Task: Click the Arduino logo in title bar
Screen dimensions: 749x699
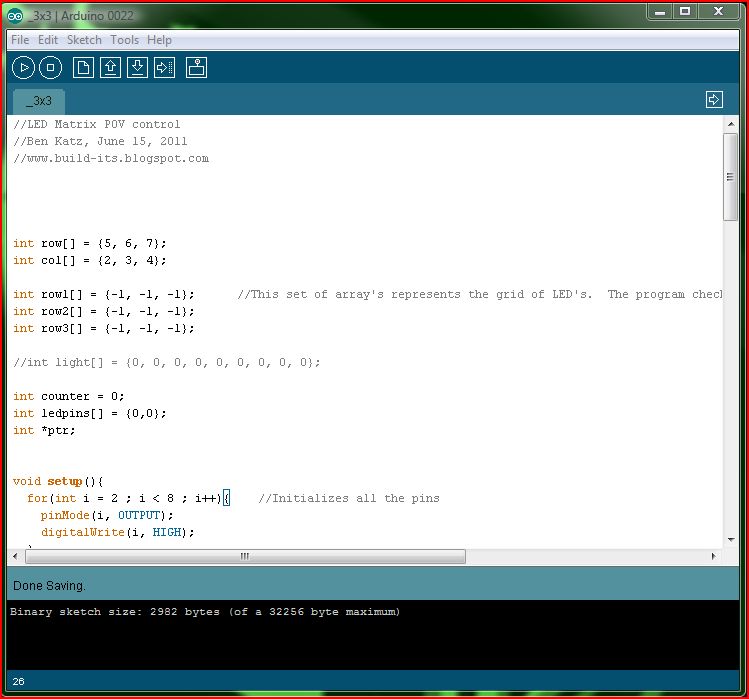Action: click(15, 16)
